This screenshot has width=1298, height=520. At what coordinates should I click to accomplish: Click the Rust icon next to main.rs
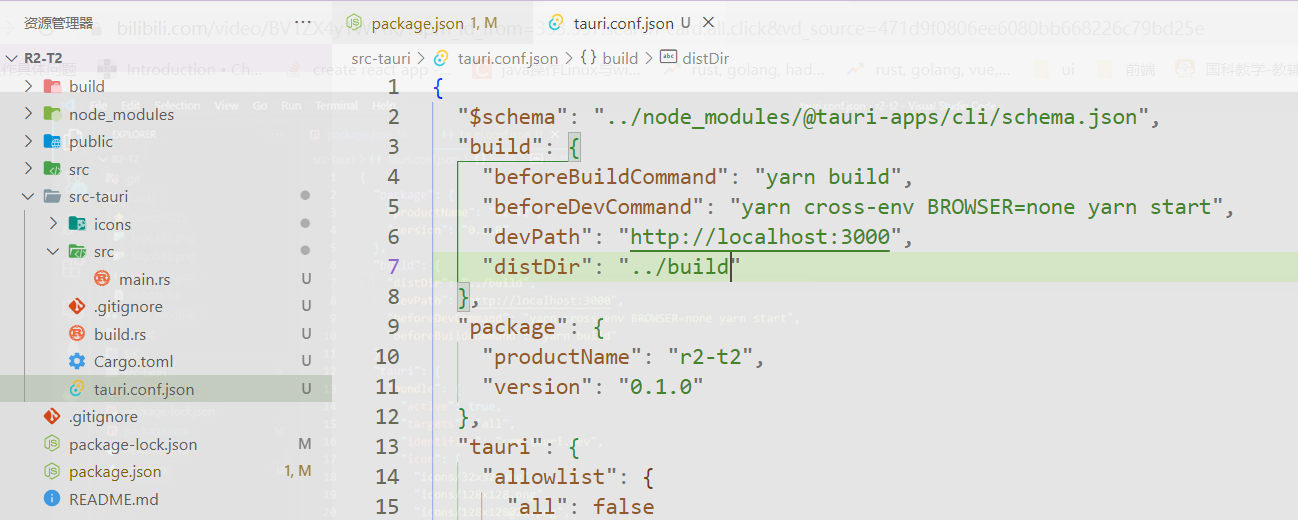tap(102, 280)
